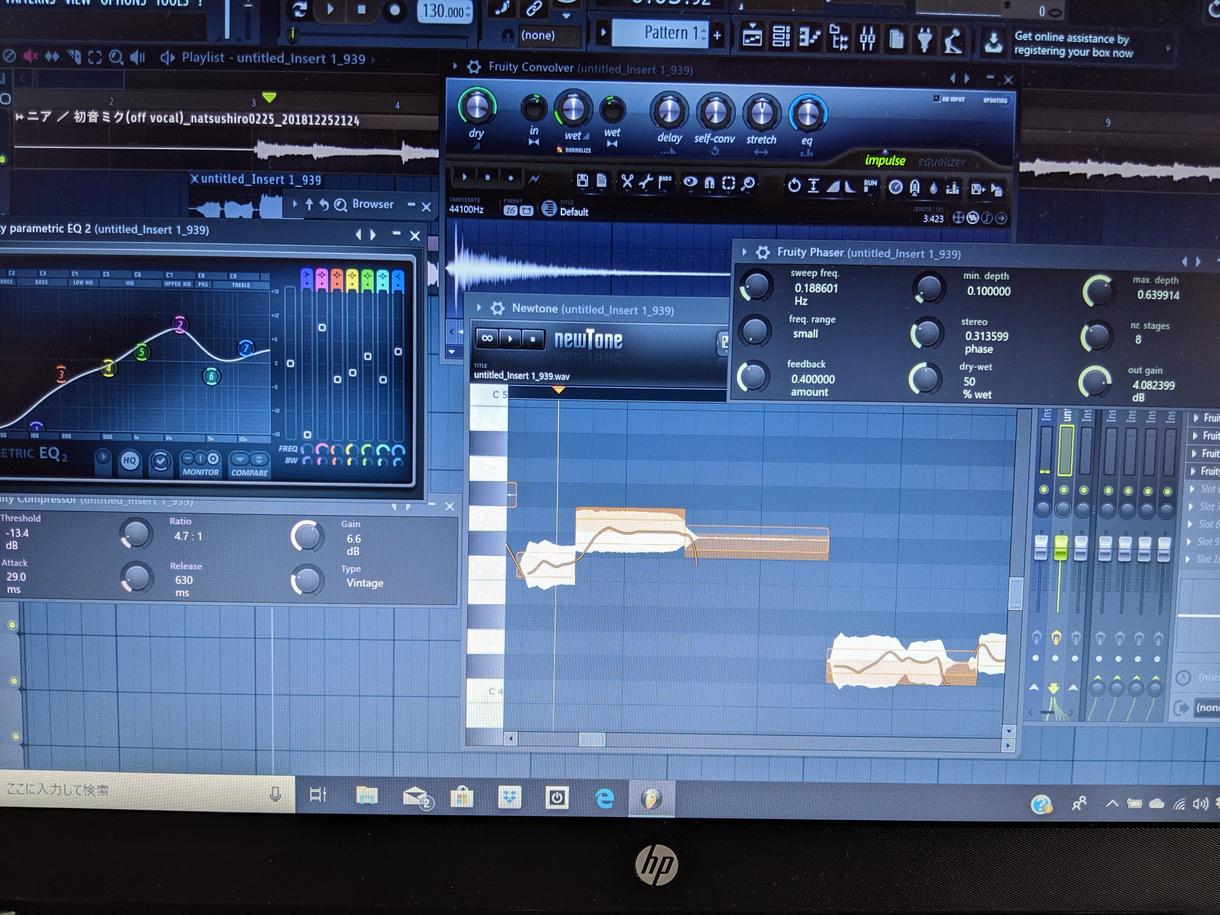Expand the arrow left of the Fruity Convolver title

point(457,67)
